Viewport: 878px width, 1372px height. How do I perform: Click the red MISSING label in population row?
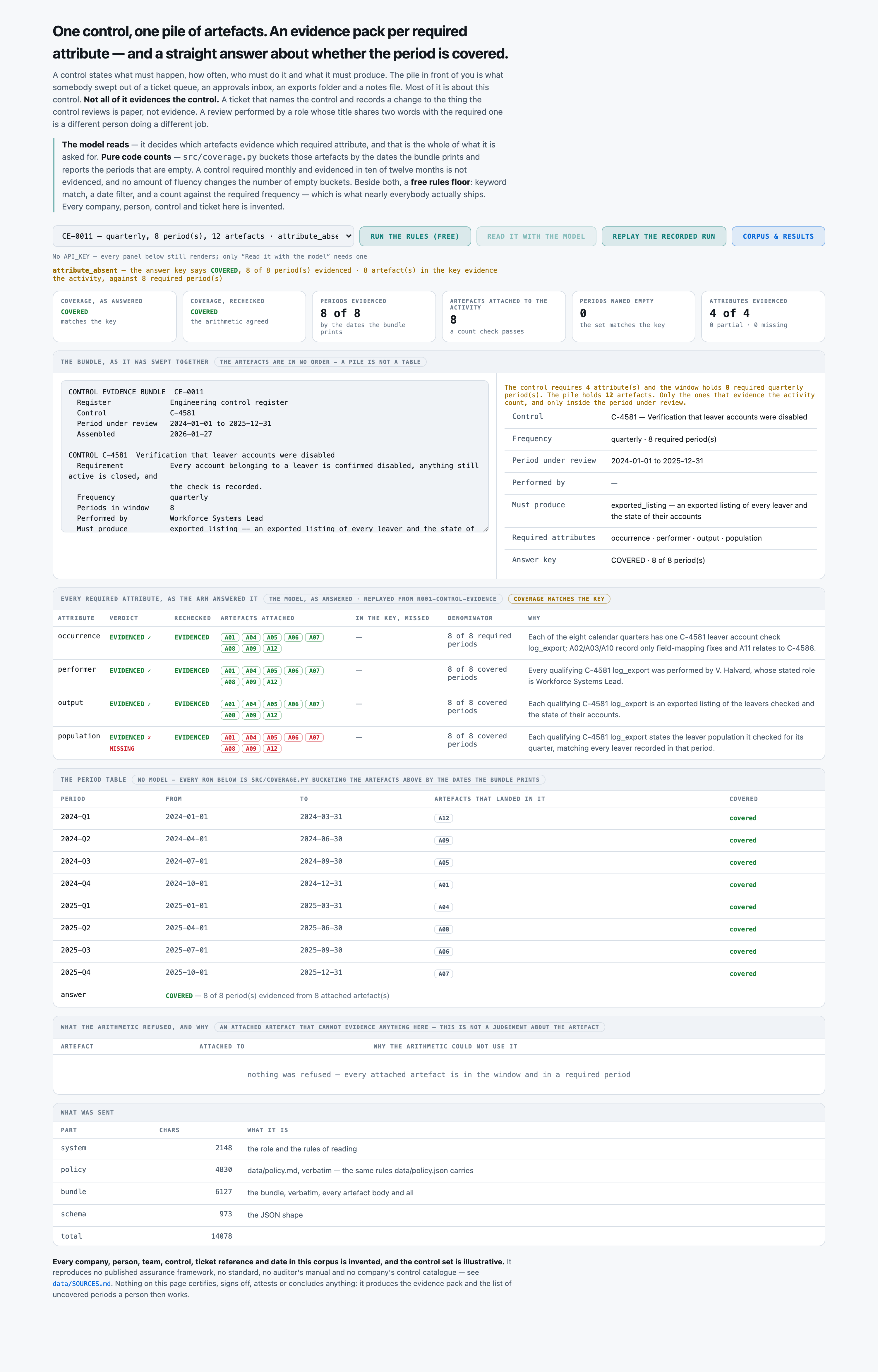122,749
